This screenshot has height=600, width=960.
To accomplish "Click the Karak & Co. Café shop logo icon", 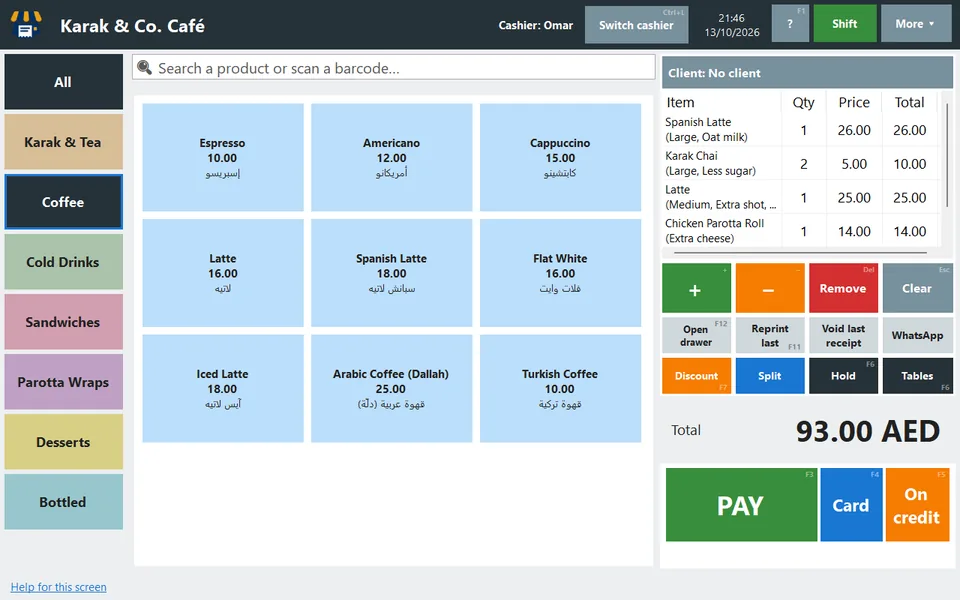I will pyautogui.click(x=26, y=24).
